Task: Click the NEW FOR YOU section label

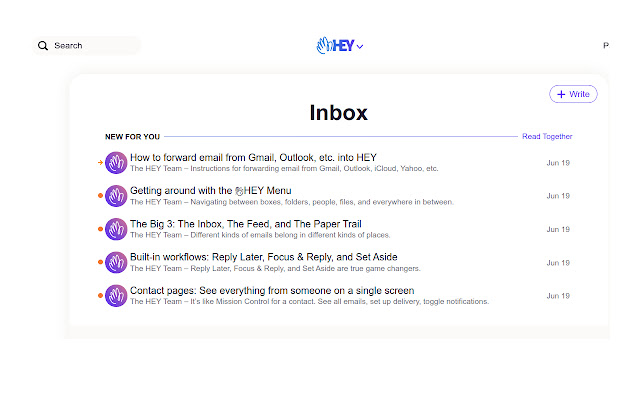Action: coord(132,137)
